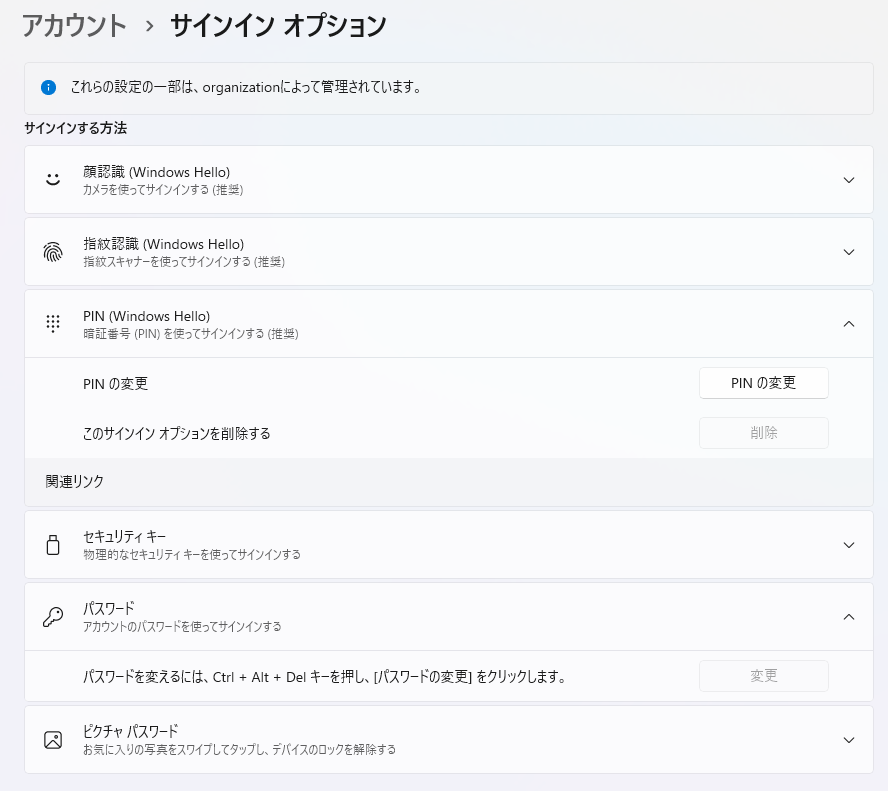Click the 関連リンク row under PIN
The height and width of the screenshot is (791, 888).
75,481
